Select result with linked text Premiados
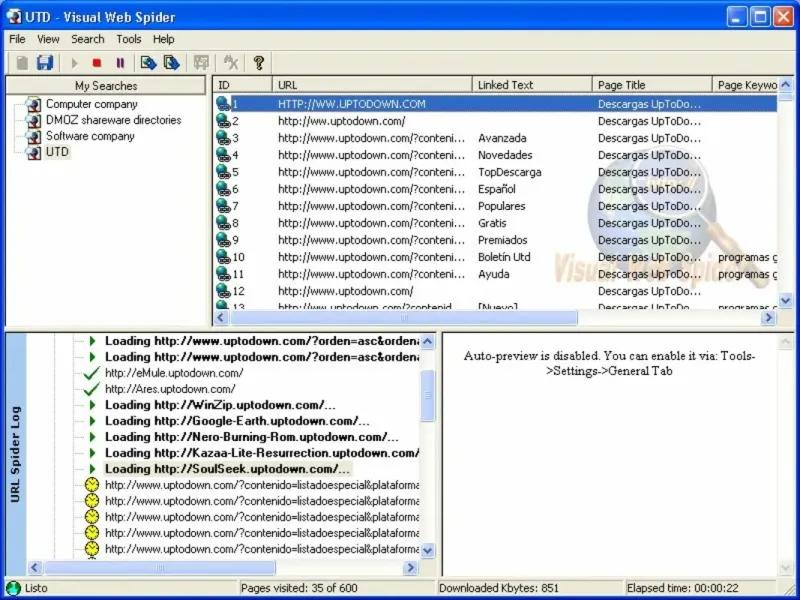Image resolution: width=800 pixels, height=600 pixels. pyautogui.click(x=495, y=240)
